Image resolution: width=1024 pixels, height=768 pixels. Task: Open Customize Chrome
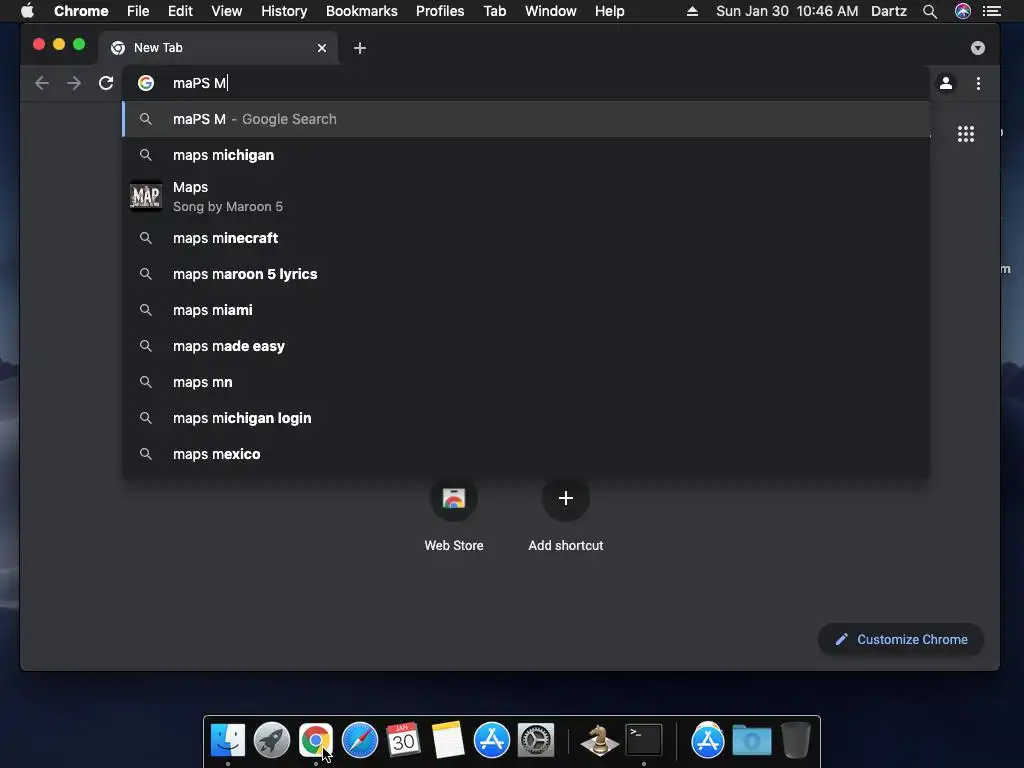coord(901,639)
